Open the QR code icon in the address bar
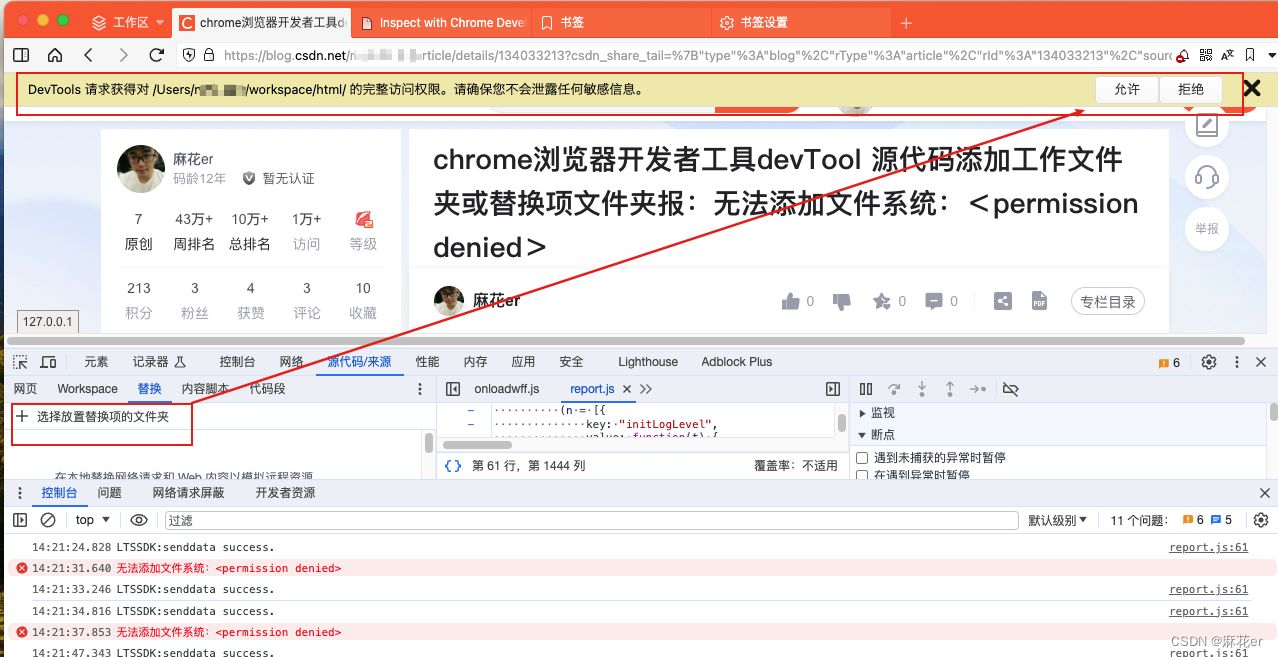This screenshot has height=657, width=1278. [1205, 55]
